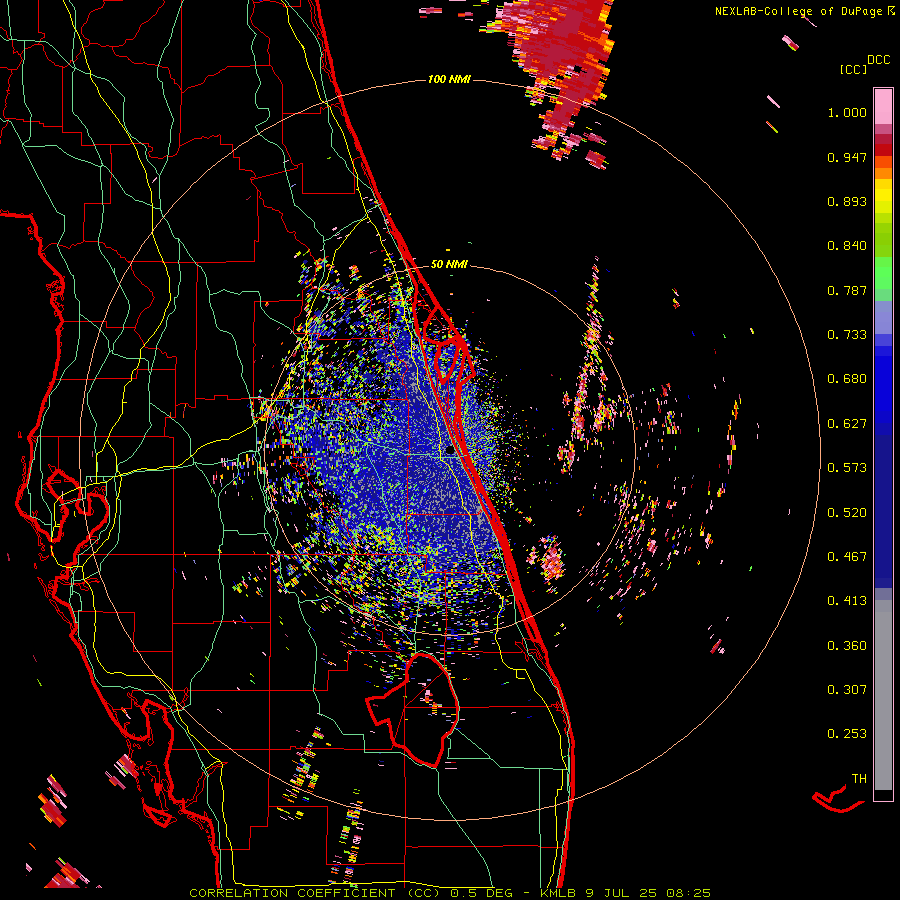Click the black radar site dot at map center
Screen dimensions: 900x900
449,451
